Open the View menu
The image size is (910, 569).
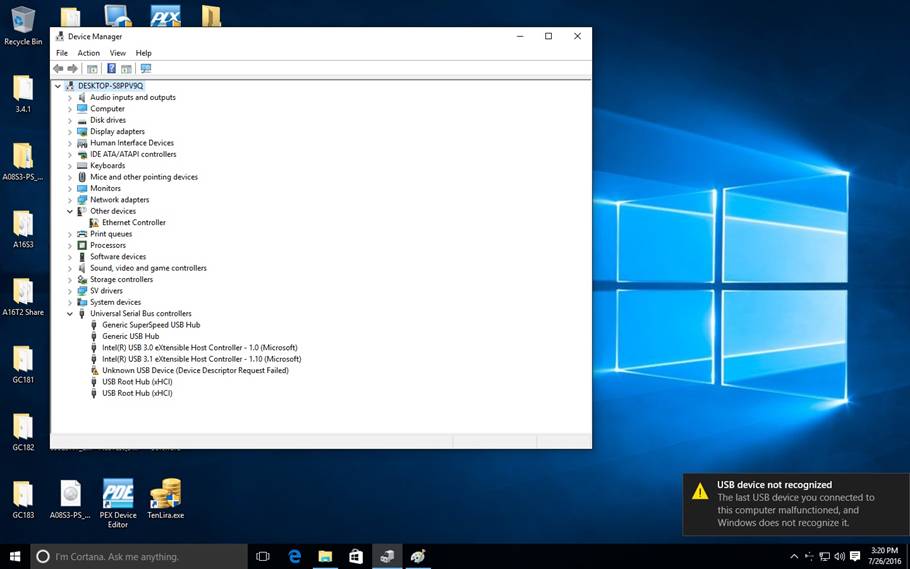coord(118,53)
